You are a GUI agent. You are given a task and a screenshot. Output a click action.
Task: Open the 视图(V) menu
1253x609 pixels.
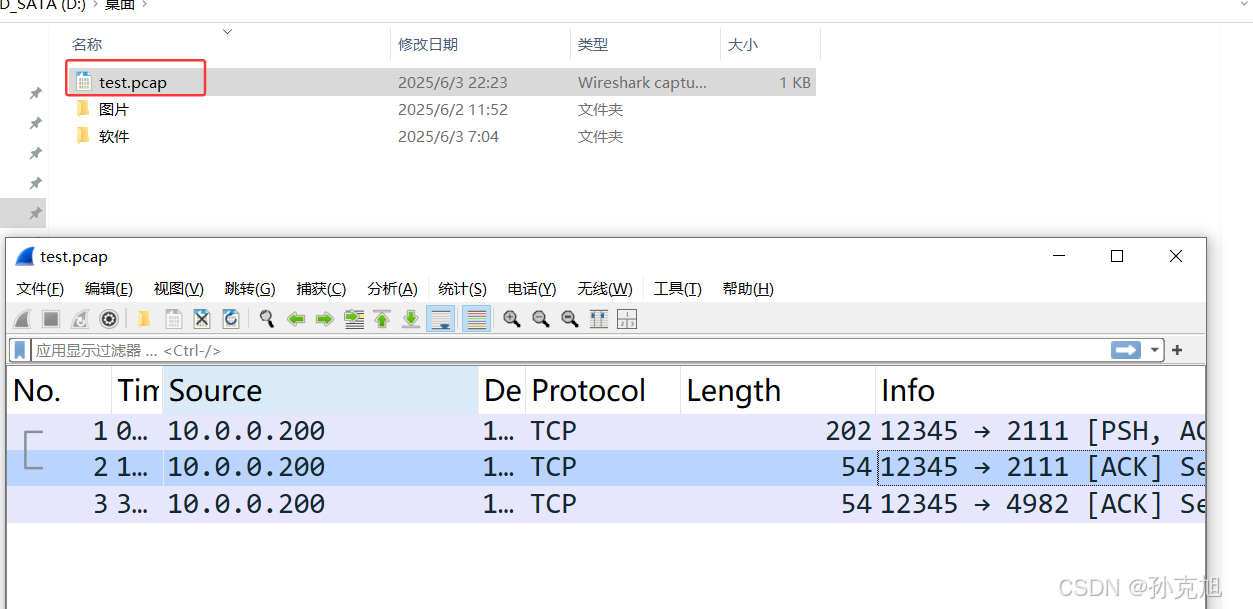(x=179, y=289)
